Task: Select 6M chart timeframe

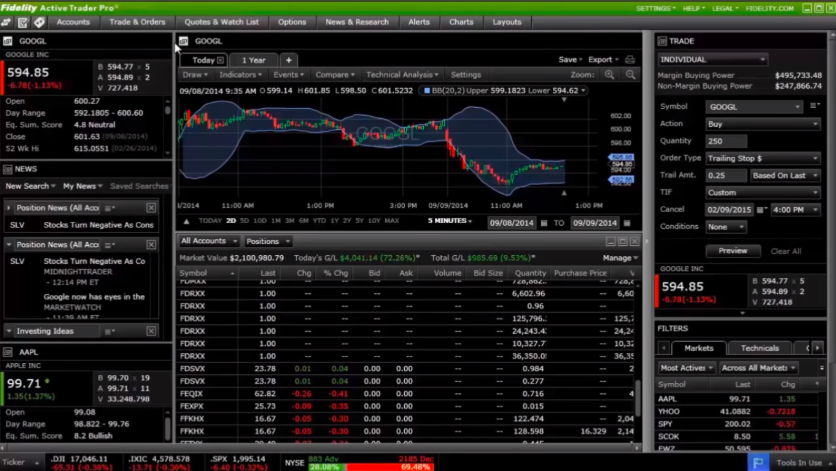Action: [304, 221]
